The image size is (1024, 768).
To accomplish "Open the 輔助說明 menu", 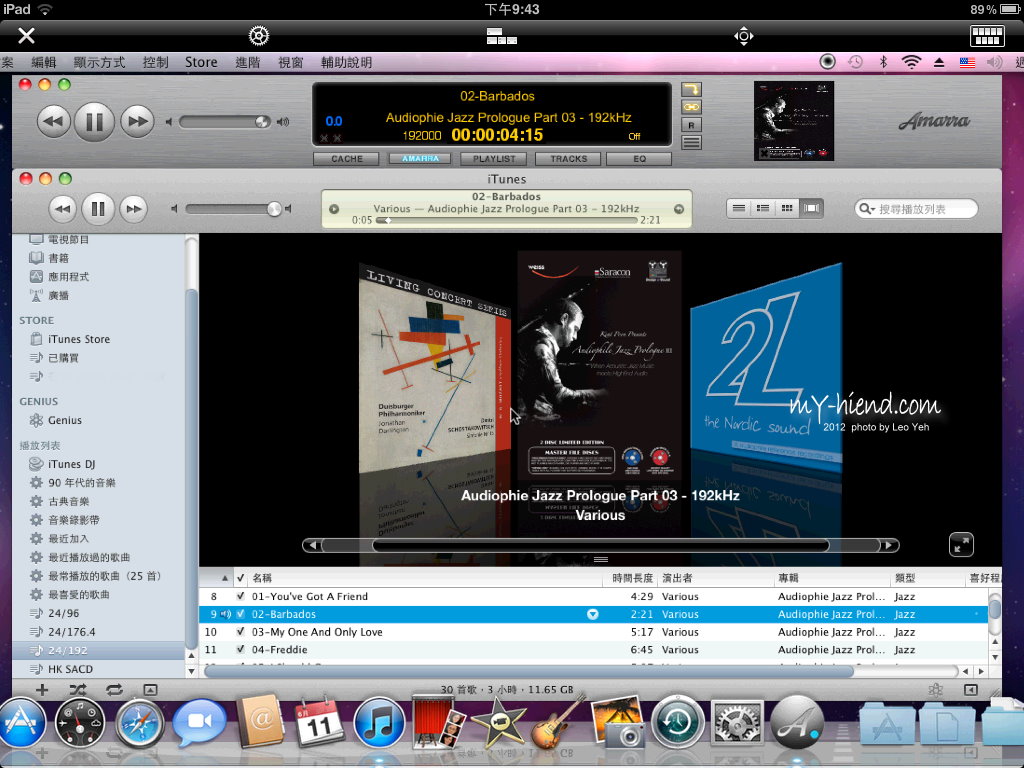I will click(346, 62).
